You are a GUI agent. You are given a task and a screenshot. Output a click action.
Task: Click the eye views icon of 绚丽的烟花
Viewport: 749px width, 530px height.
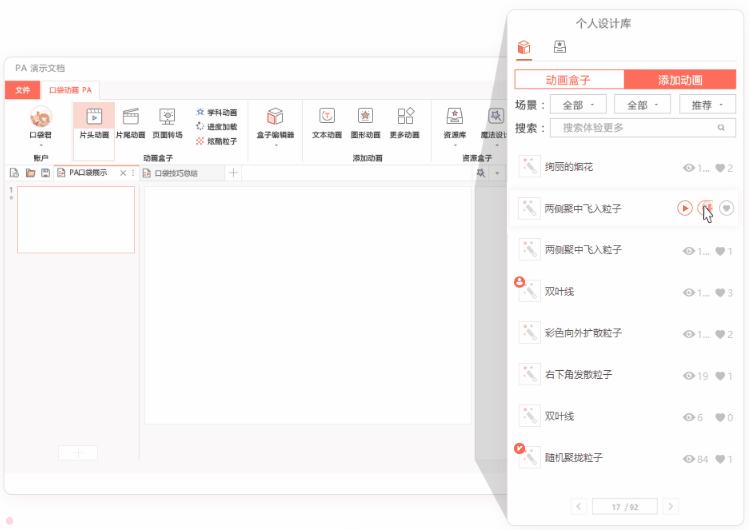689,168
